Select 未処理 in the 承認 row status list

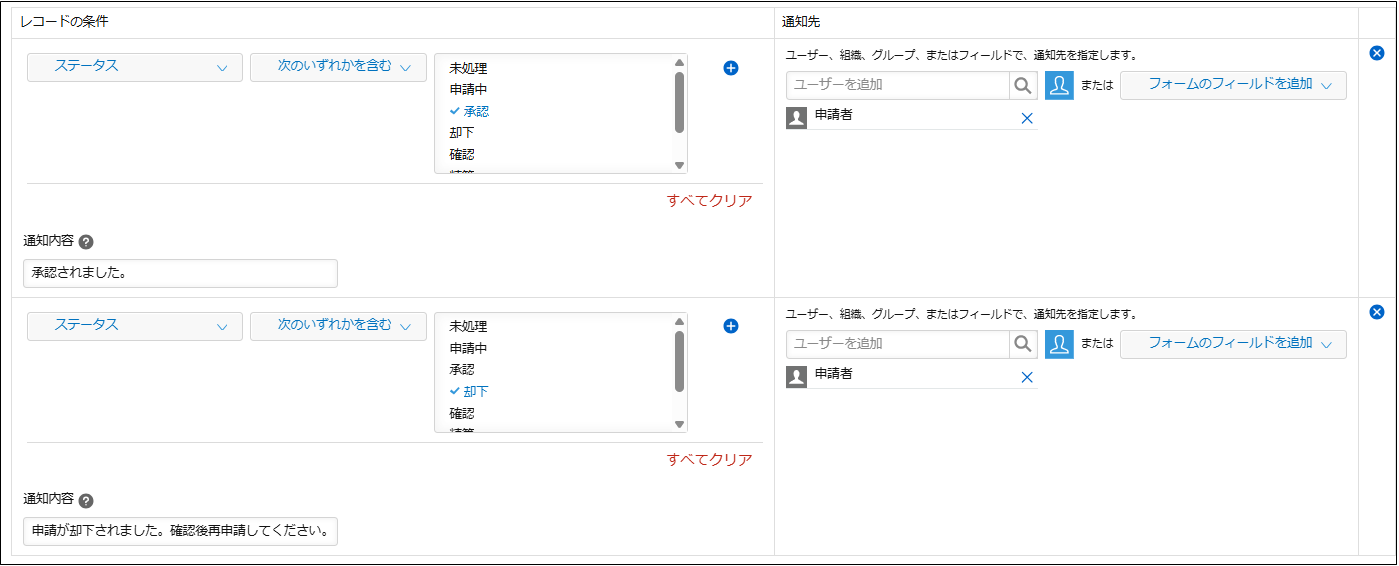pyautogui.click(x=468, y=68)
